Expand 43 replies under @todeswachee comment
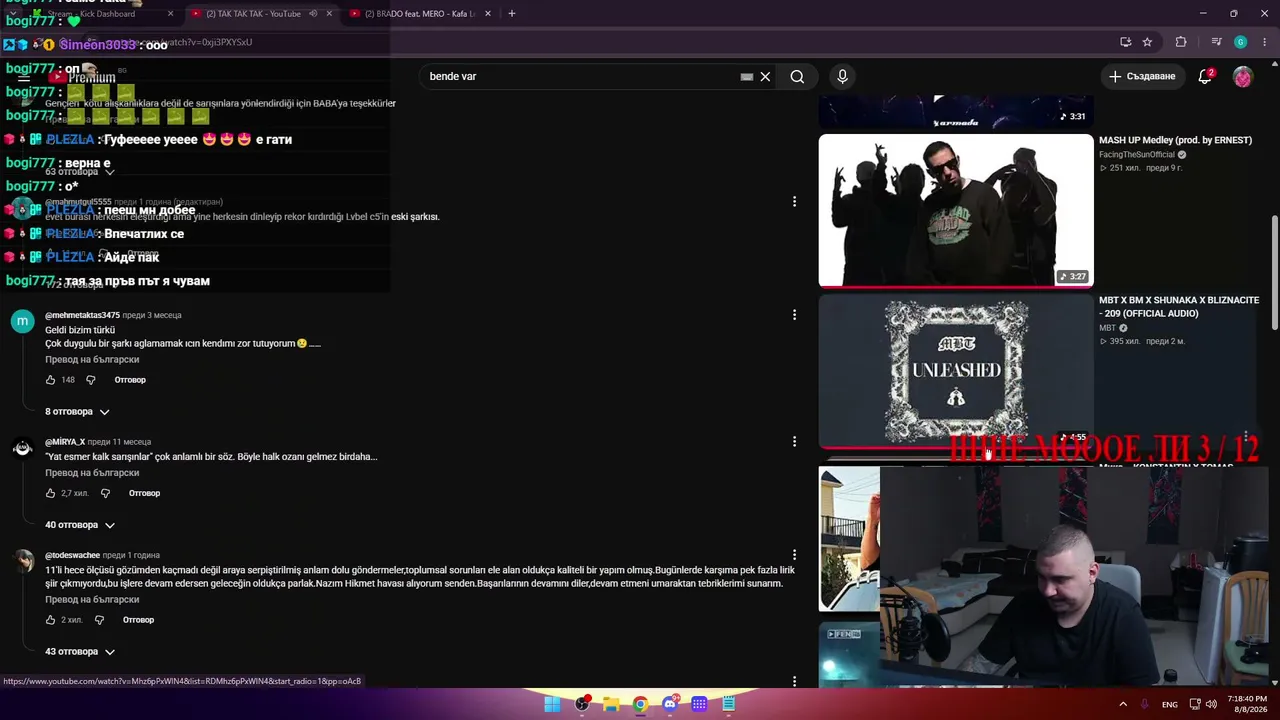Viewport: 1280px width, 720px height. (80, 652)
